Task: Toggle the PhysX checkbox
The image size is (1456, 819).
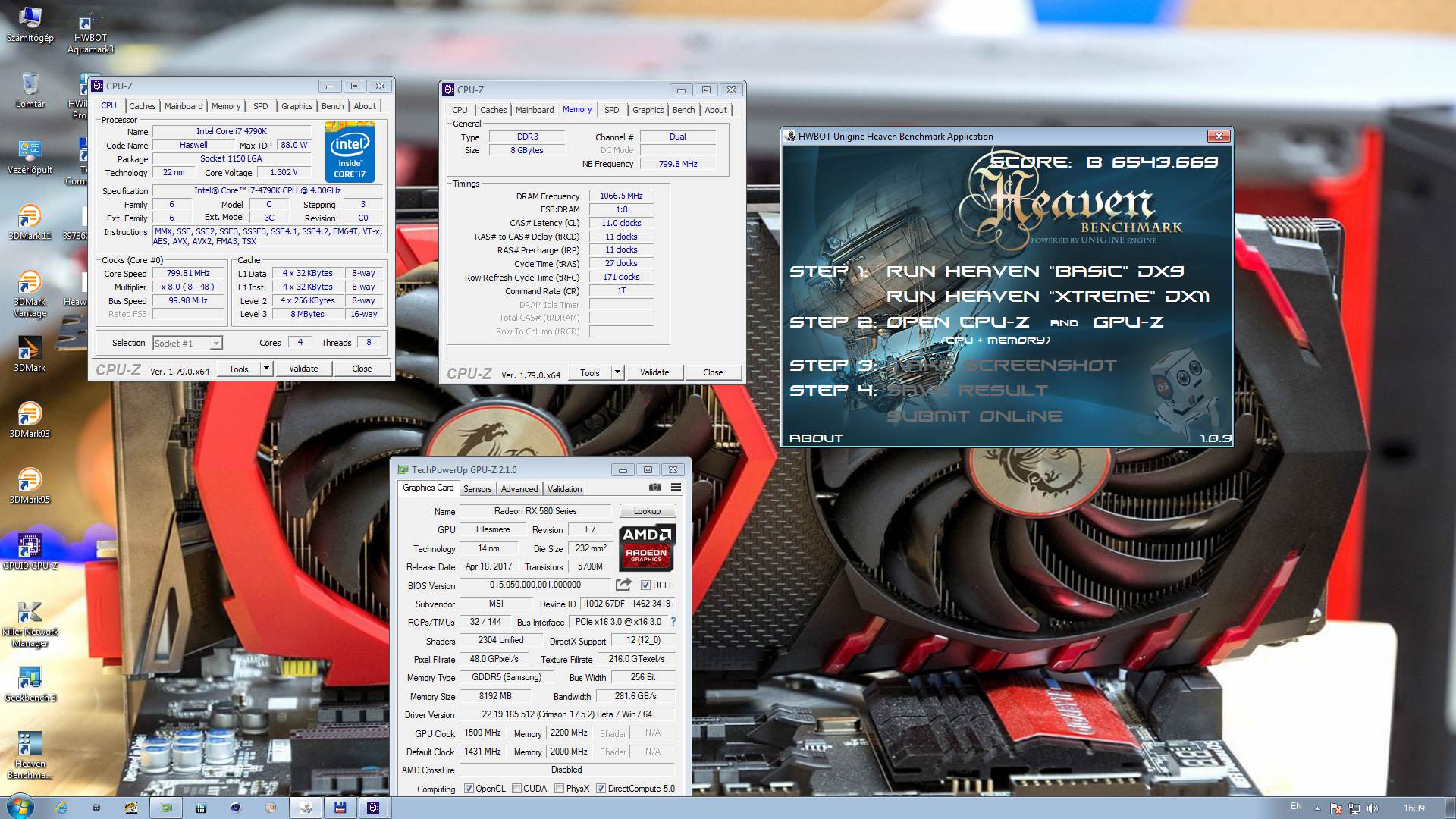Action: (x=559, y=789)
